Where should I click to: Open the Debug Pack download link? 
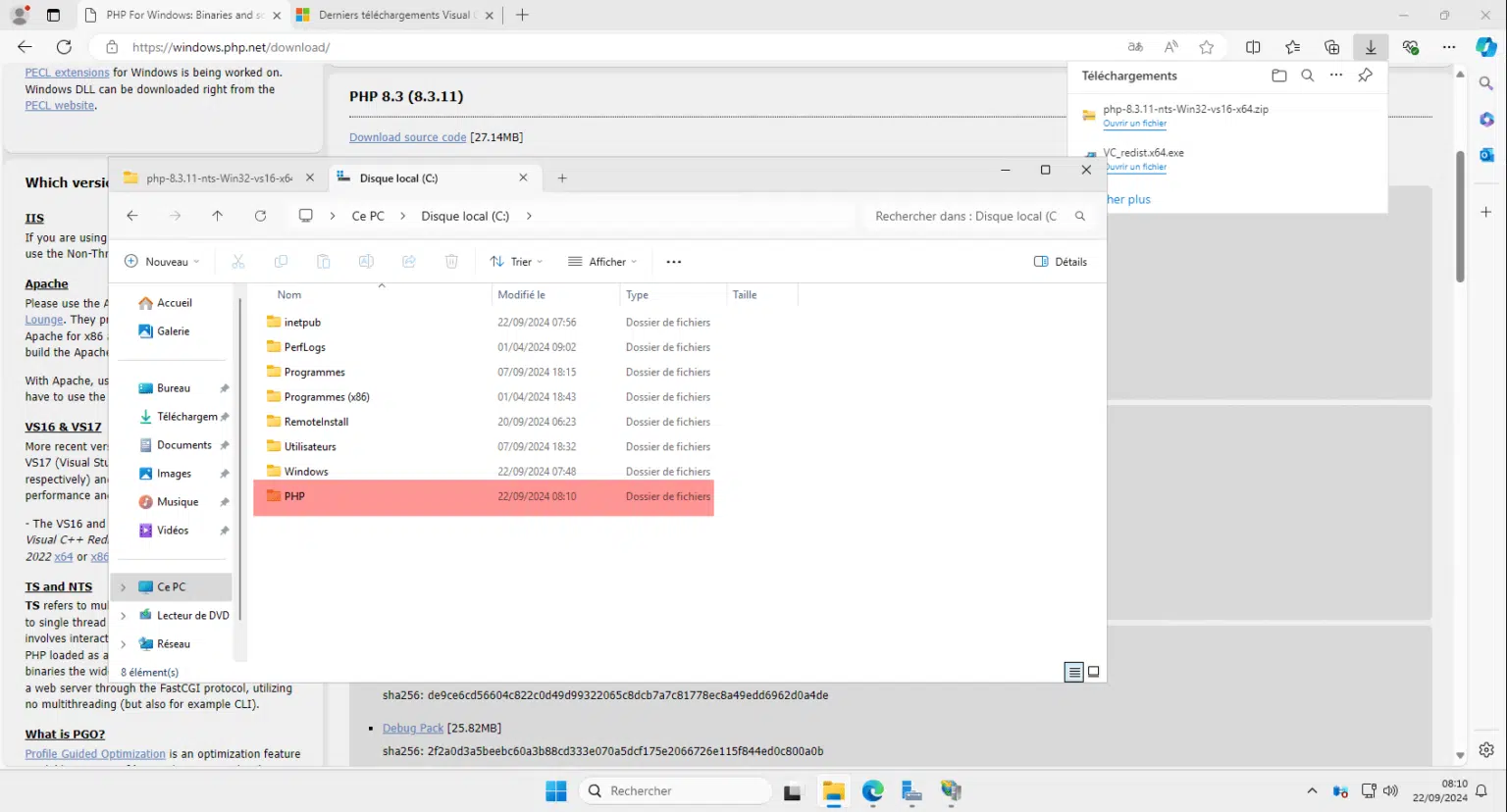(413, 729)
